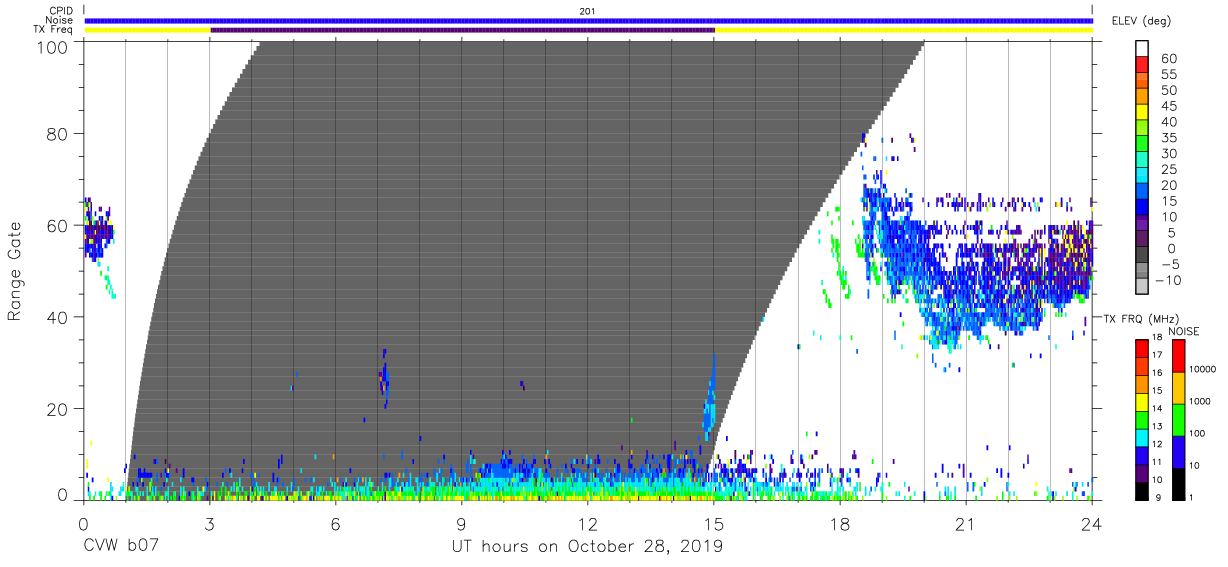This screenshot has height=567, width=1228.
Task: Click the TX Freq row label at top left
Action: click(54, 30)
